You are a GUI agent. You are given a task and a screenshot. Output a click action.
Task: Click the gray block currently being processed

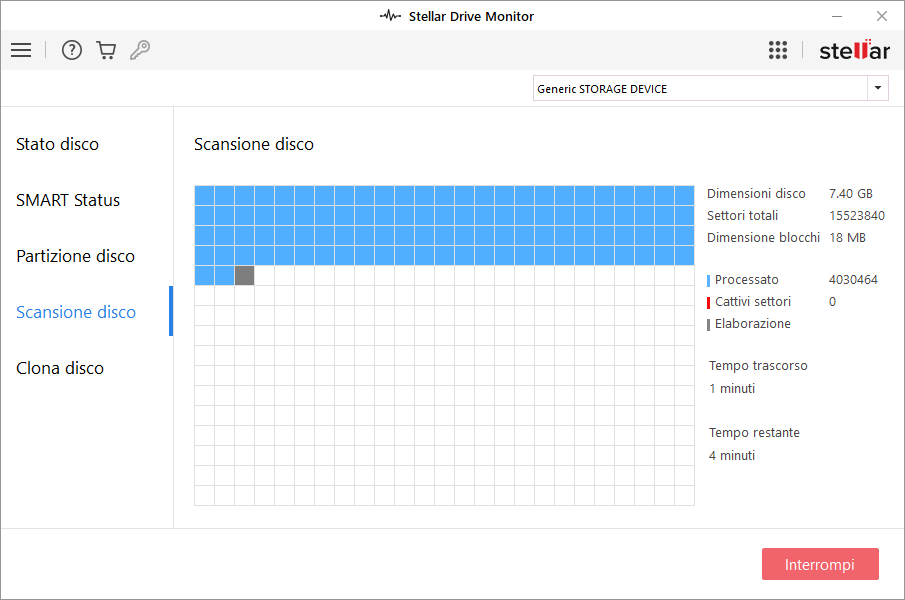[x=244, y=276]
